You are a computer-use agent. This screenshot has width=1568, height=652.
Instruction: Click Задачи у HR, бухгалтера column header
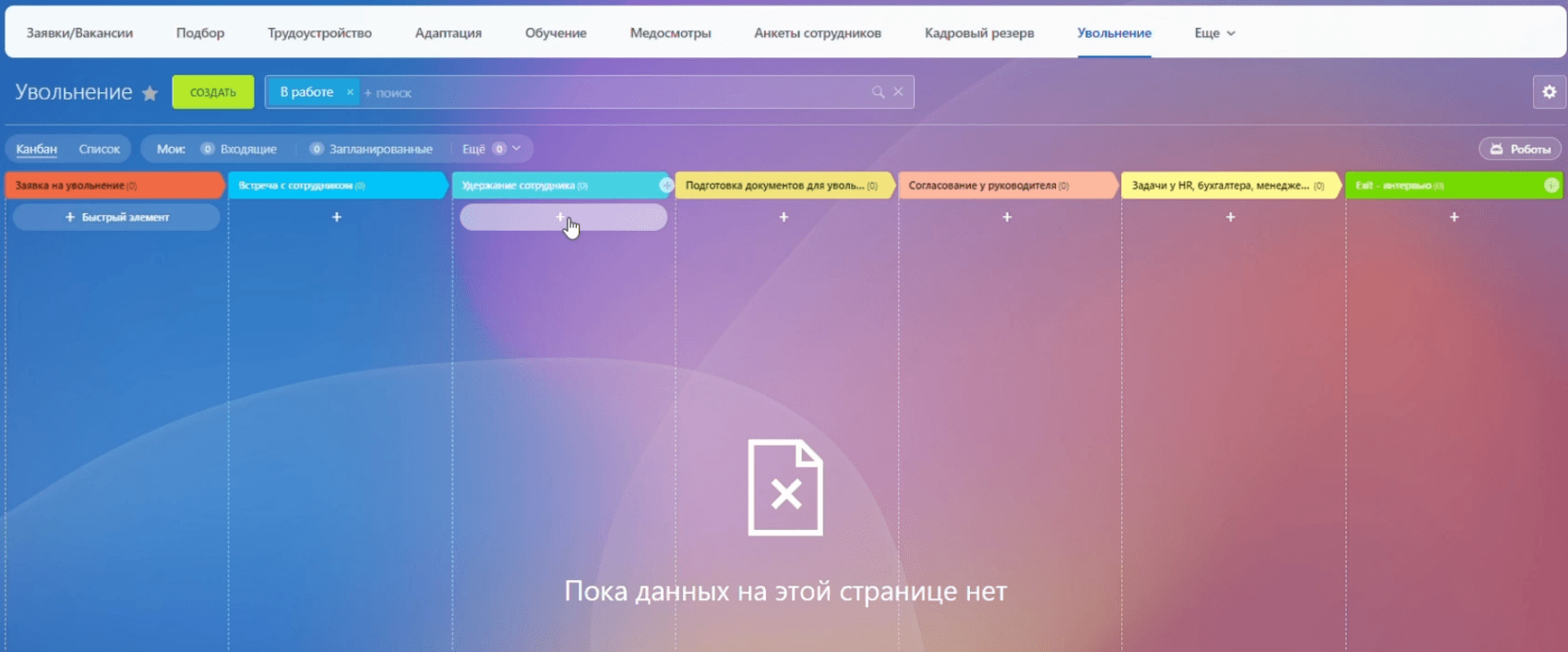(x=1231, y=186)
